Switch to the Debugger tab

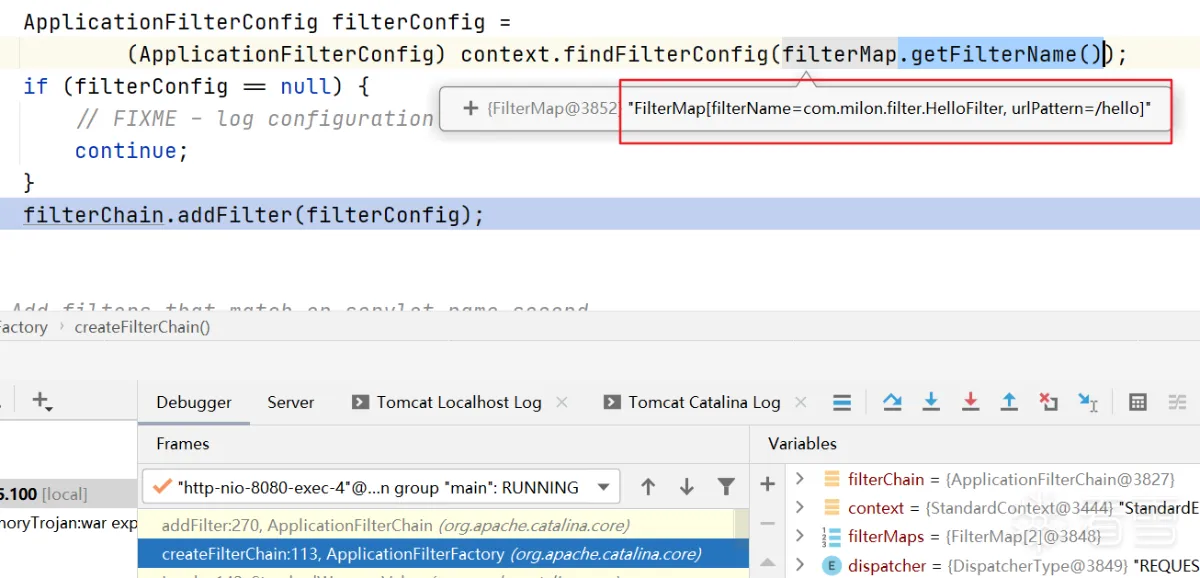pos(194,402)
